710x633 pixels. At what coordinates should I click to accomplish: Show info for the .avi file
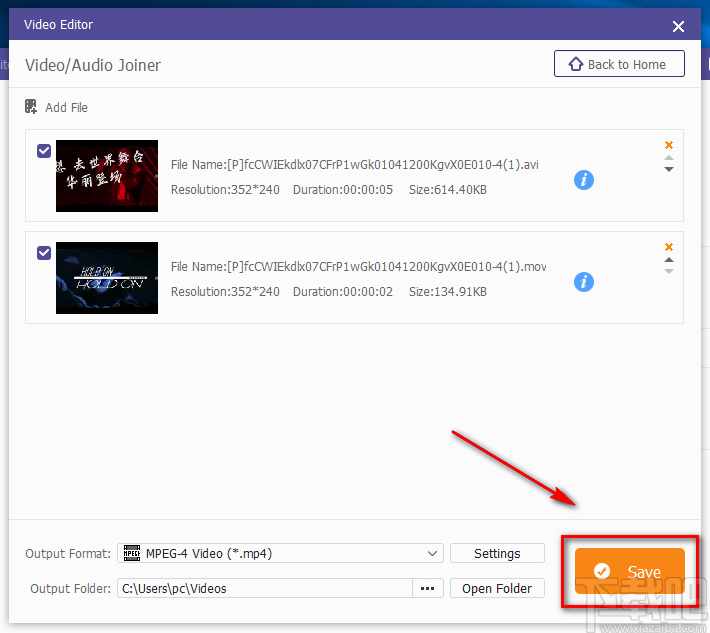point(584,180)
